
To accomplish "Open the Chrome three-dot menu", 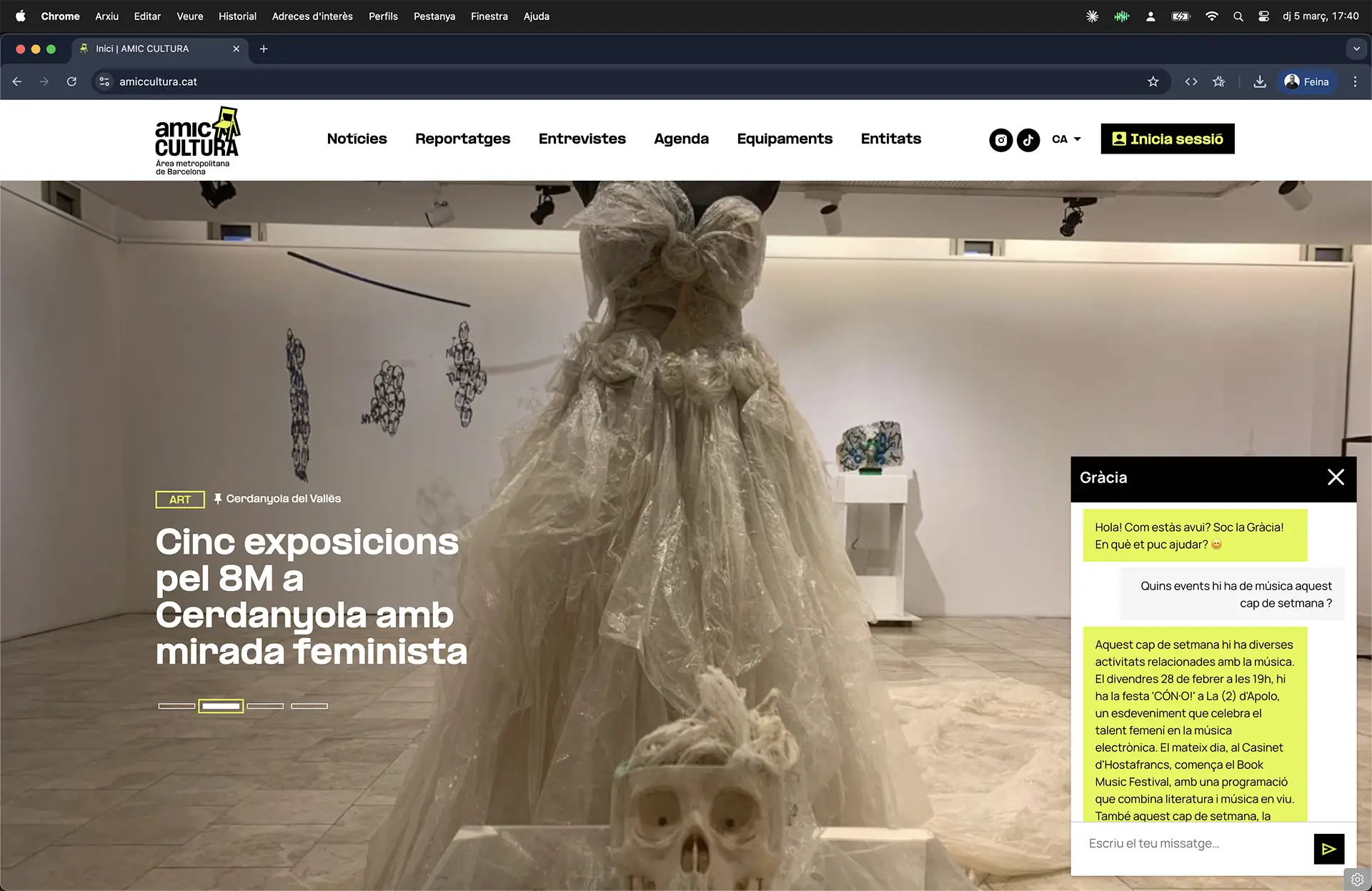I will click(x=1356, y=81).
